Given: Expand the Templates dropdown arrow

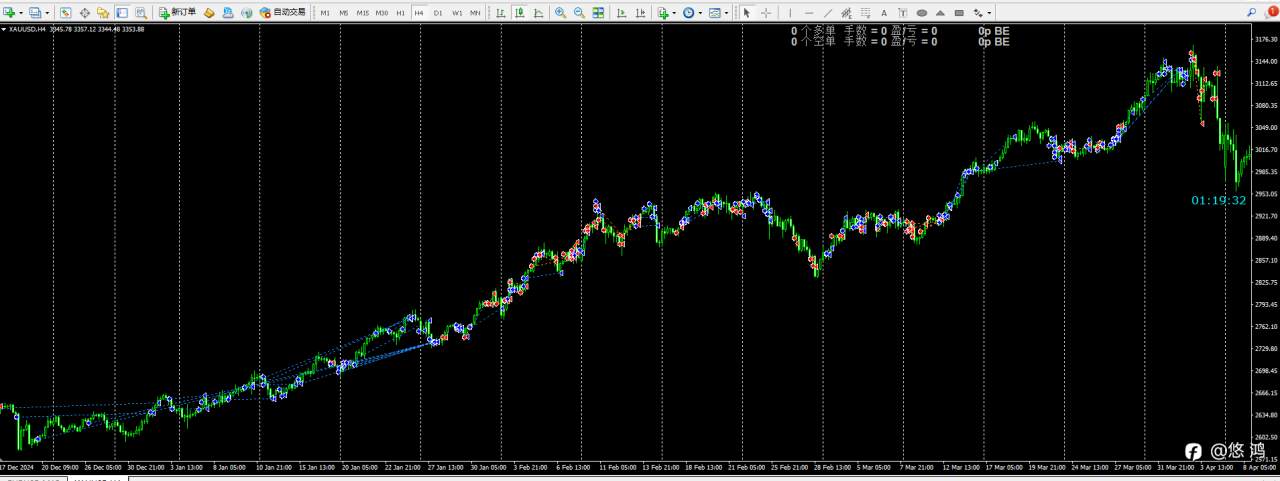Looking at the screenshot, I should pyautogui.click(x=727, y=13).
